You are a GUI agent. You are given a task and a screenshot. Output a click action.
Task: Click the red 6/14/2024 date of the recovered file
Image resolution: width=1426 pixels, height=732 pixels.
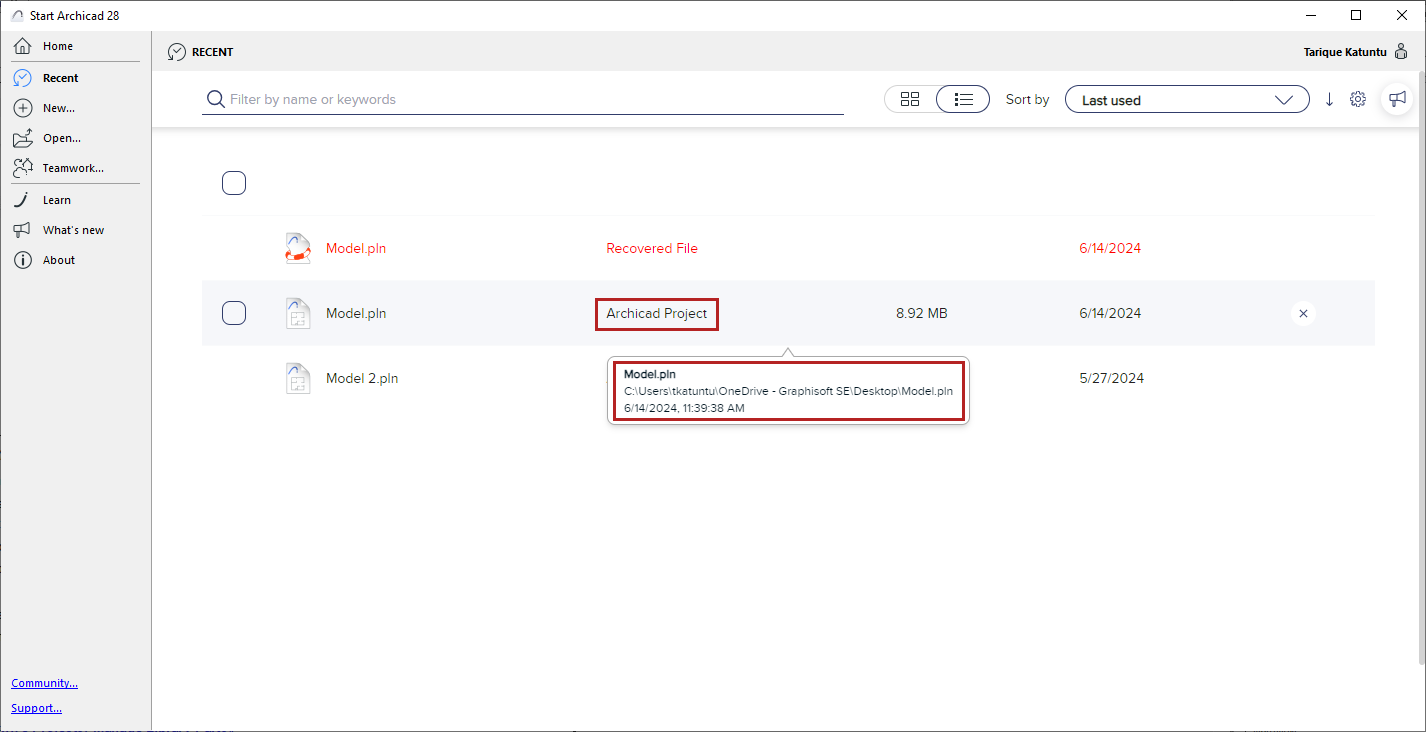click(1110, 248)
